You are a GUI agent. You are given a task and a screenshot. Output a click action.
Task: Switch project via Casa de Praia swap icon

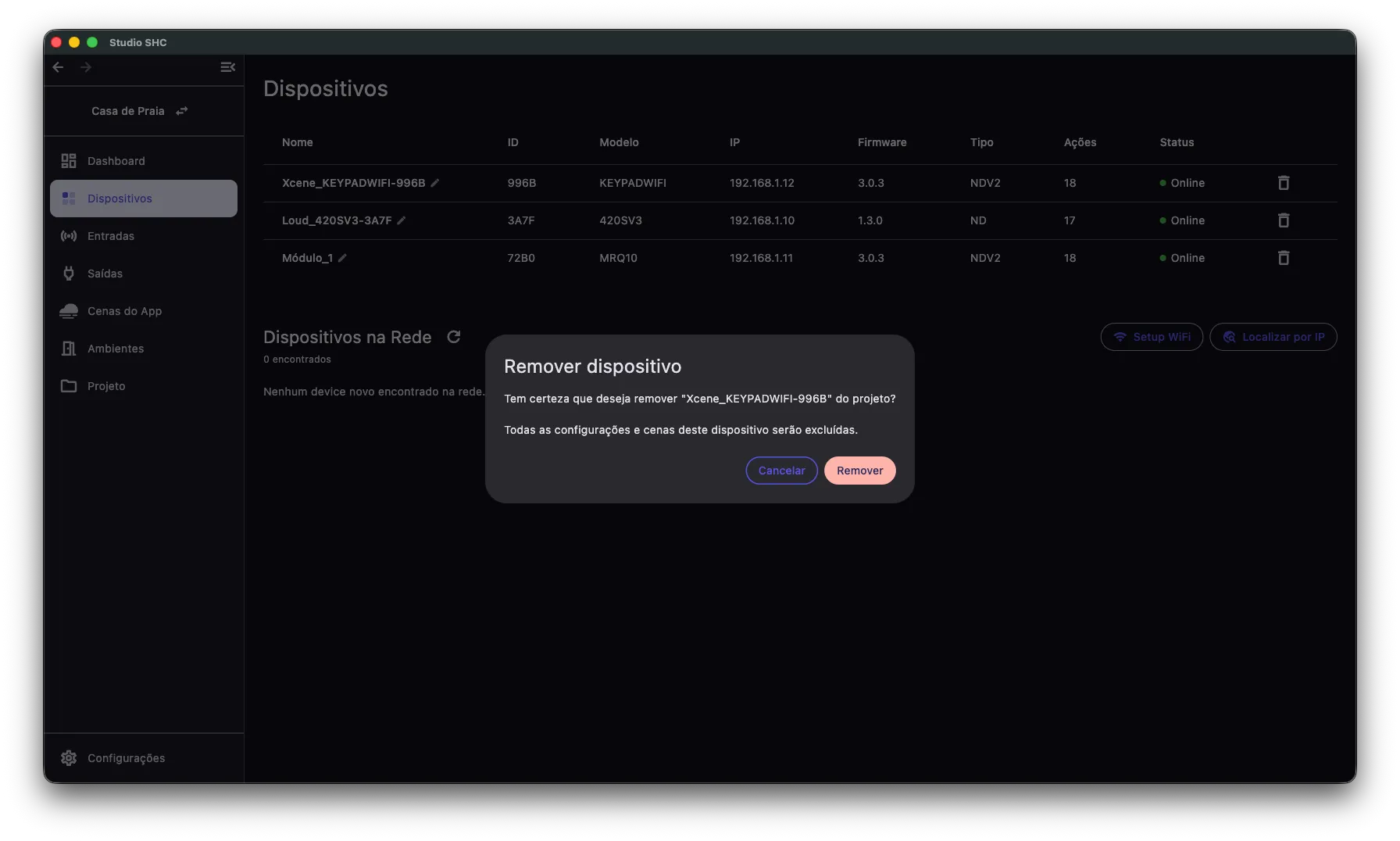[x=182, y=111]
